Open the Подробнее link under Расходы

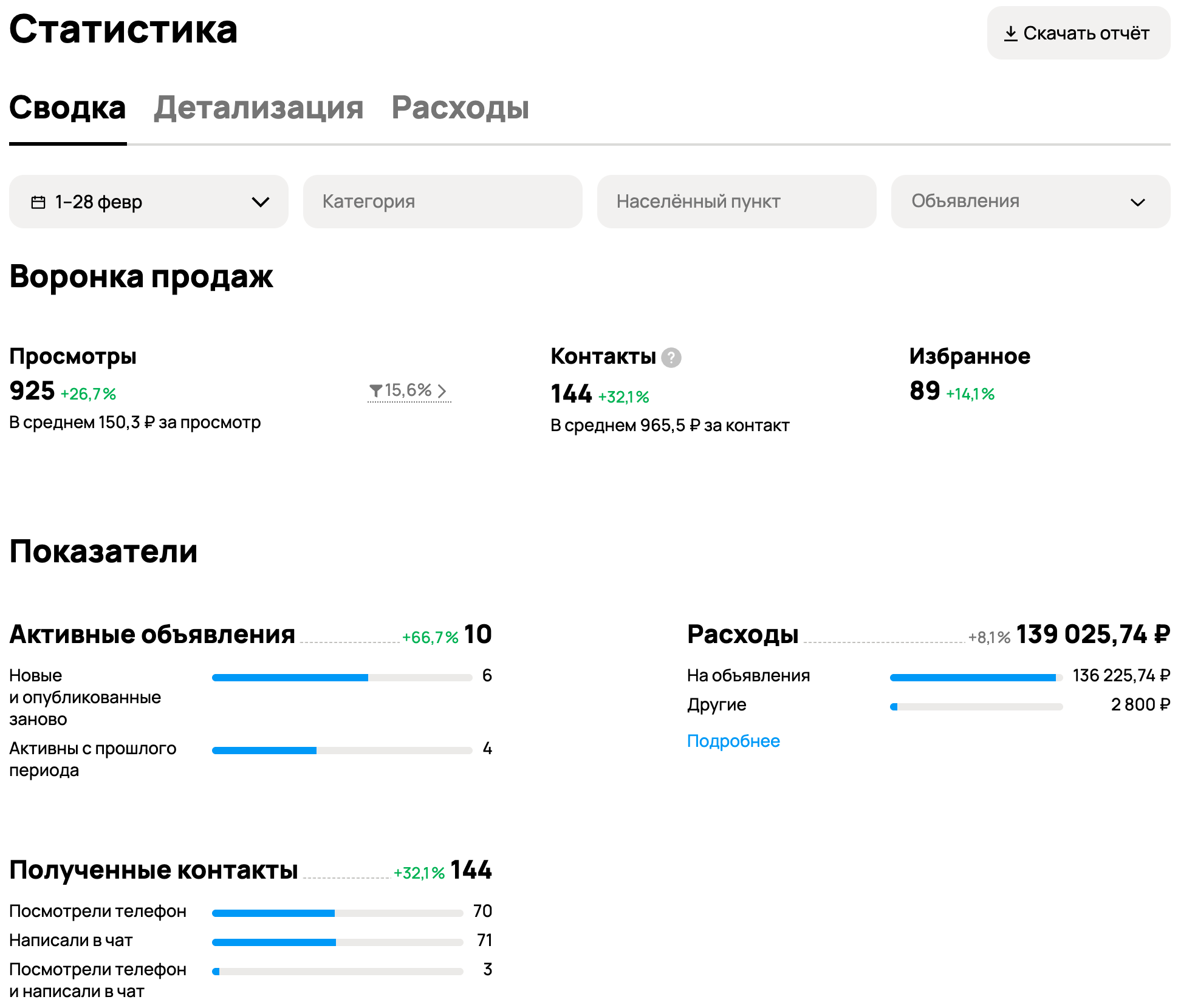coord(733,741)
